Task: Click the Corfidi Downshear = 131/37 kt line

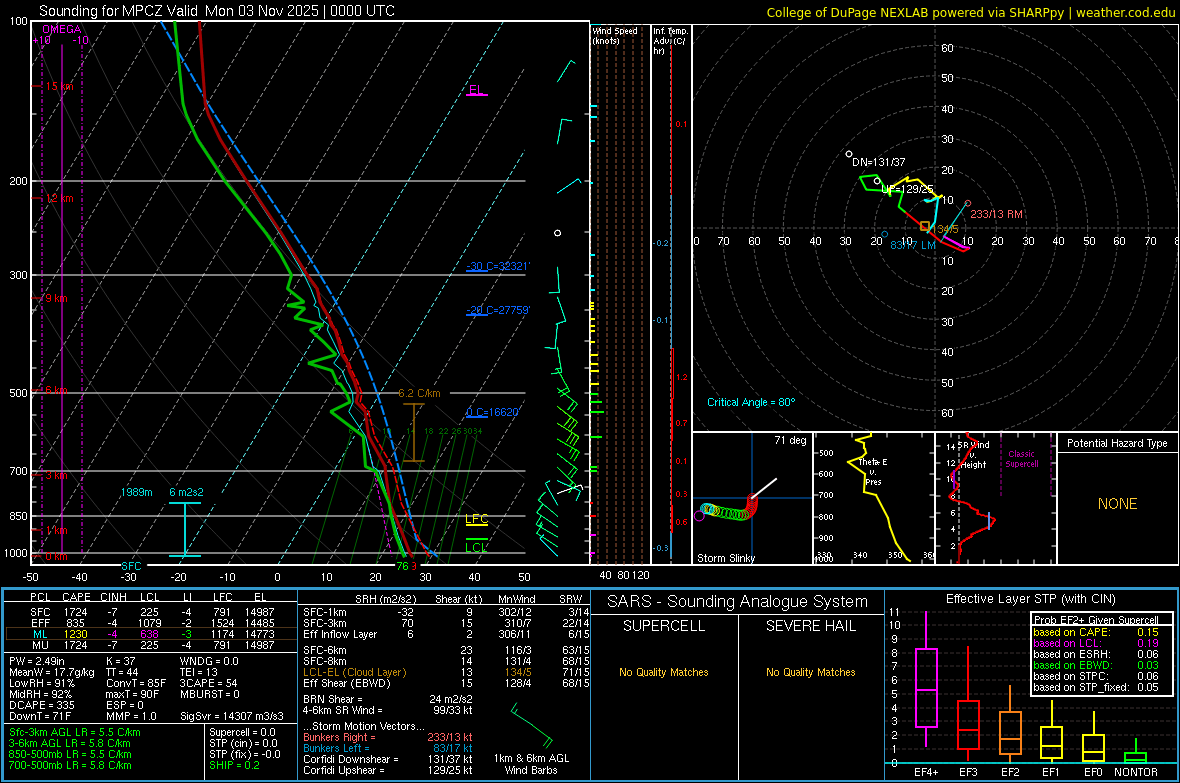Action: coord(388,759)
